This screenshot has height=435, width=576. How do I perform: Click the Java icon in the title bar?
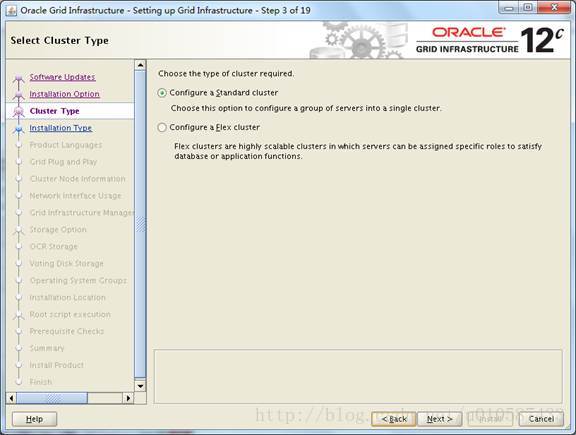point(11,11)
